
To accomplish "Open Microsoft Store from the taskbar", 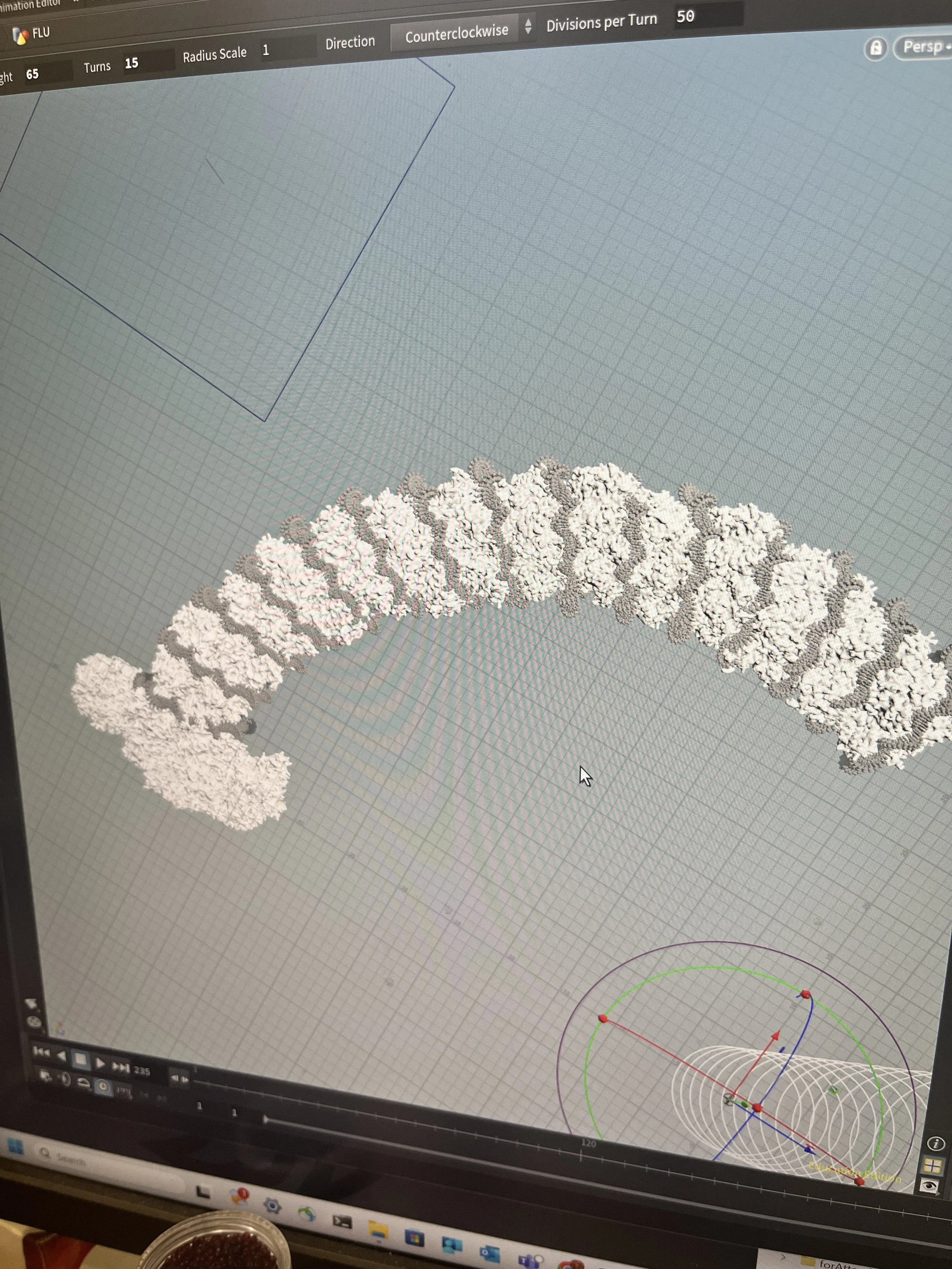I will pyautogui.click(x=415, y=1238).
